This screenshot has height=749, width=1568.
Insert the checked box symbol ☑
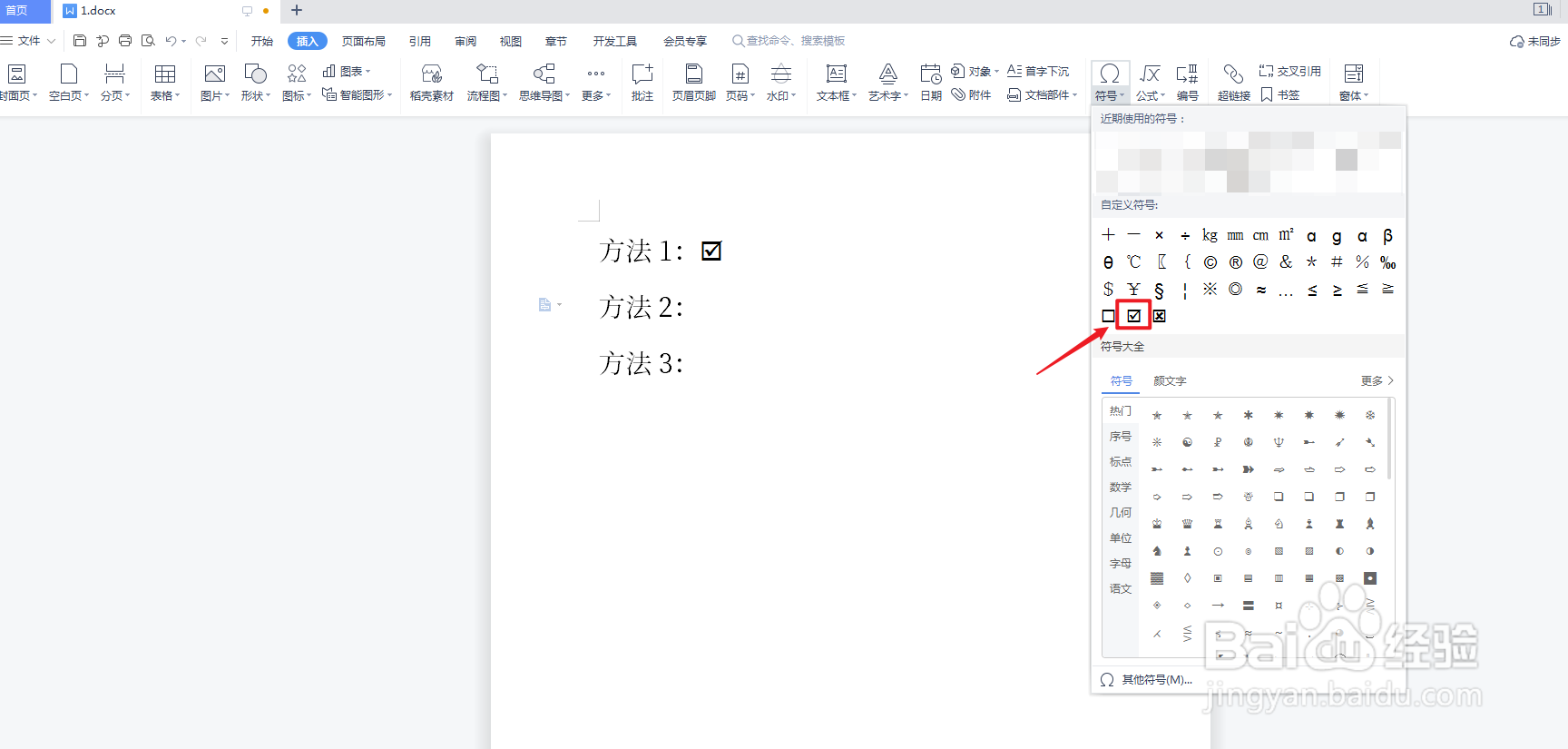[1134, 316]
